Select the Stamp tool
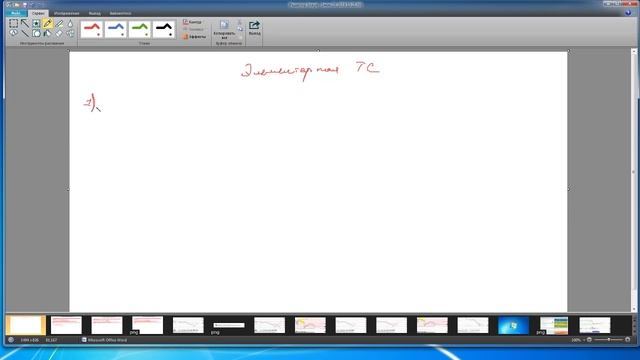This screenshot has width=640, height=360. (36, 24)
